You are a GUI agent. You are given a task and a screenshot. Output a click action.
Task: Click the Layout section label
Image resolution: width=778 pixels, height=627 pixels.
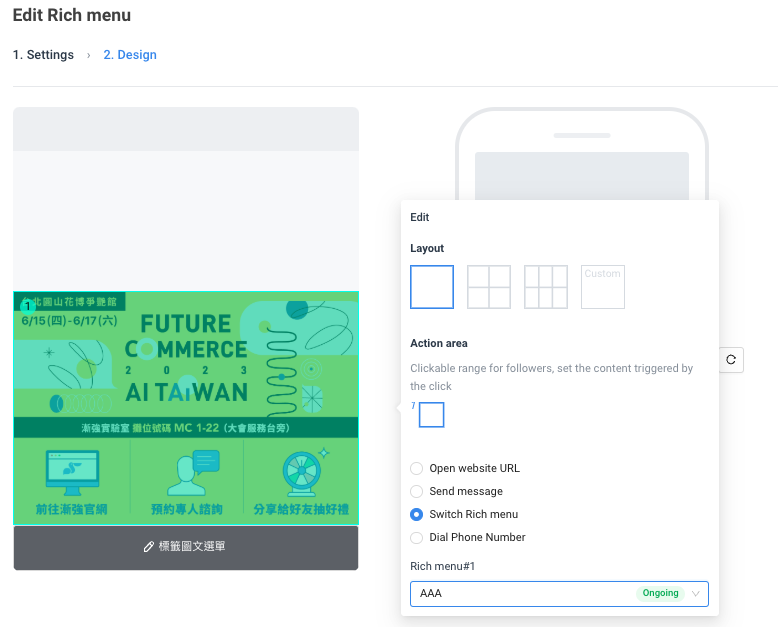[427, 248]
